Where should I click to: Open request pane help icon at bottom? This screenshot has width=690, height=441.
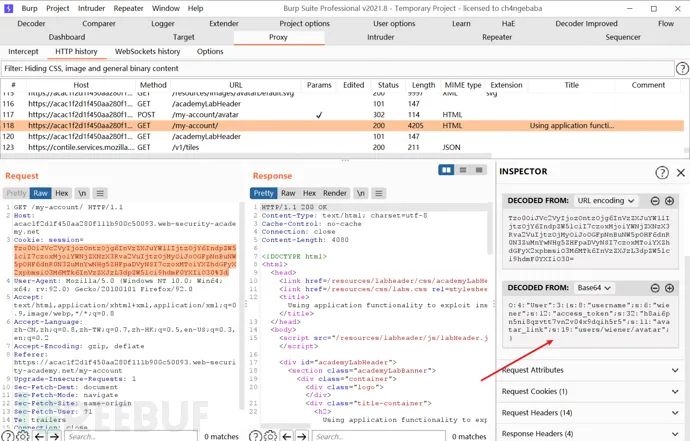click(x=8, y=436)
